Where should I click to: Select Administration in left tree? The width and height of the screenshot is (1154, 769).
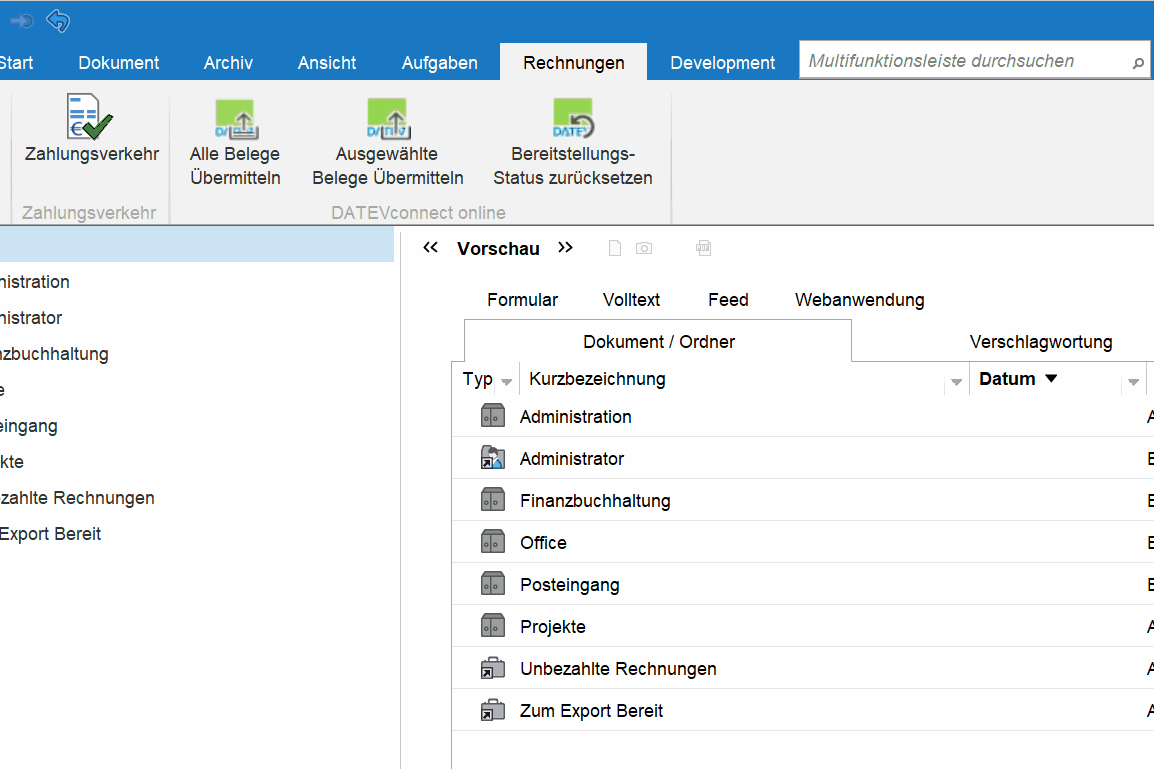point(35,282)
